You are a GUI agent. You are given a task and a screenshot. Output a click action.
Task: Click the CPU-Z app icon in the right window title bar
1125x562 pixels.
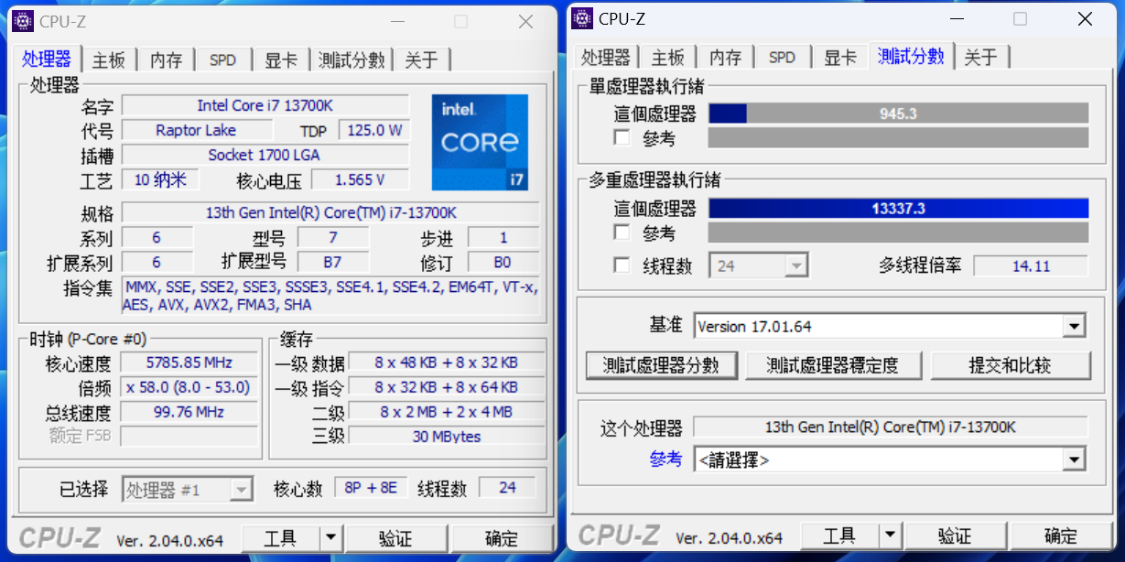pyautogui.click(x=582, y=19)
